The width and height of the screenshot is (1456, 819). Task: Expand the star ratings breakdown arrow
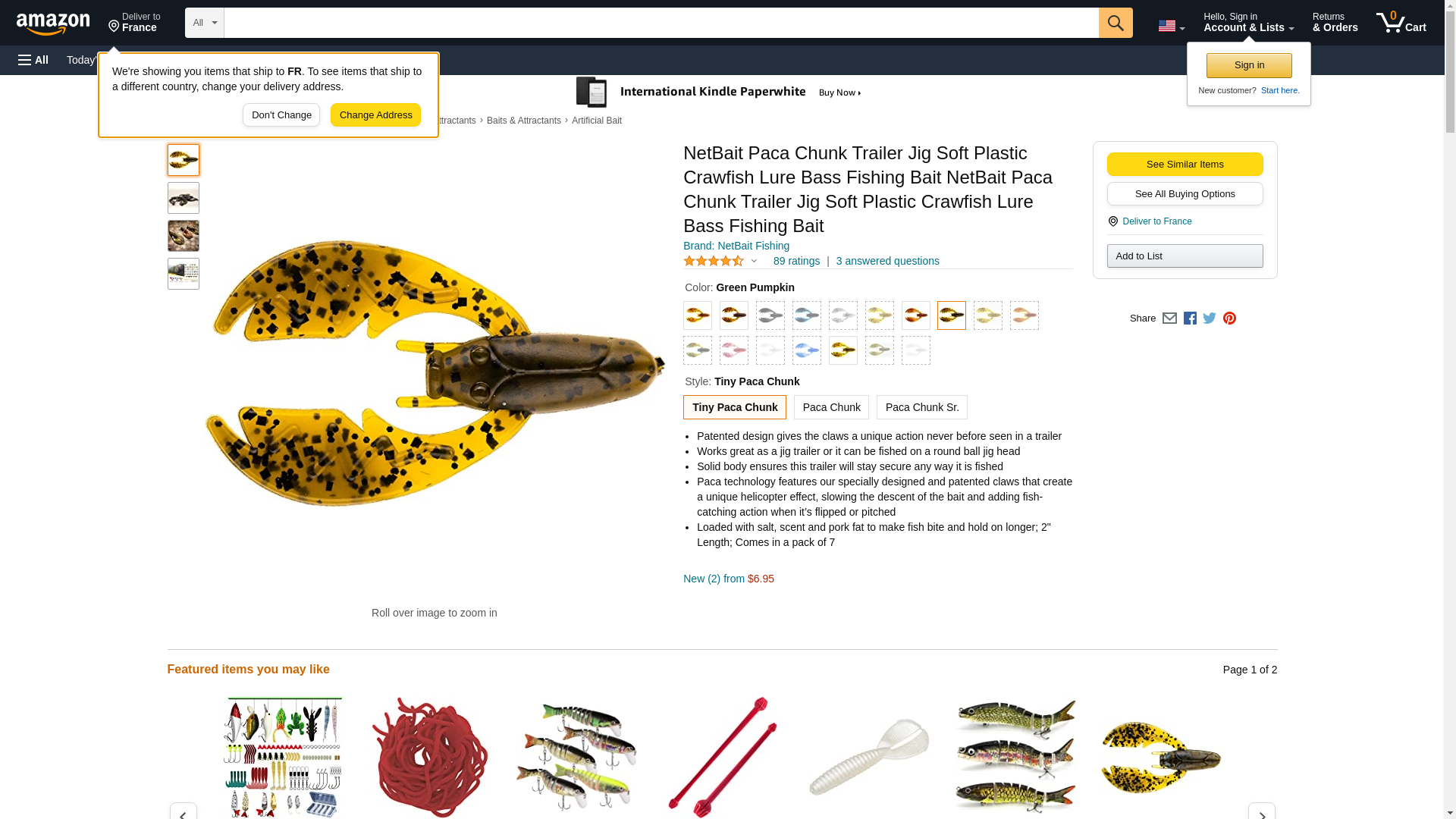(754, 261)
